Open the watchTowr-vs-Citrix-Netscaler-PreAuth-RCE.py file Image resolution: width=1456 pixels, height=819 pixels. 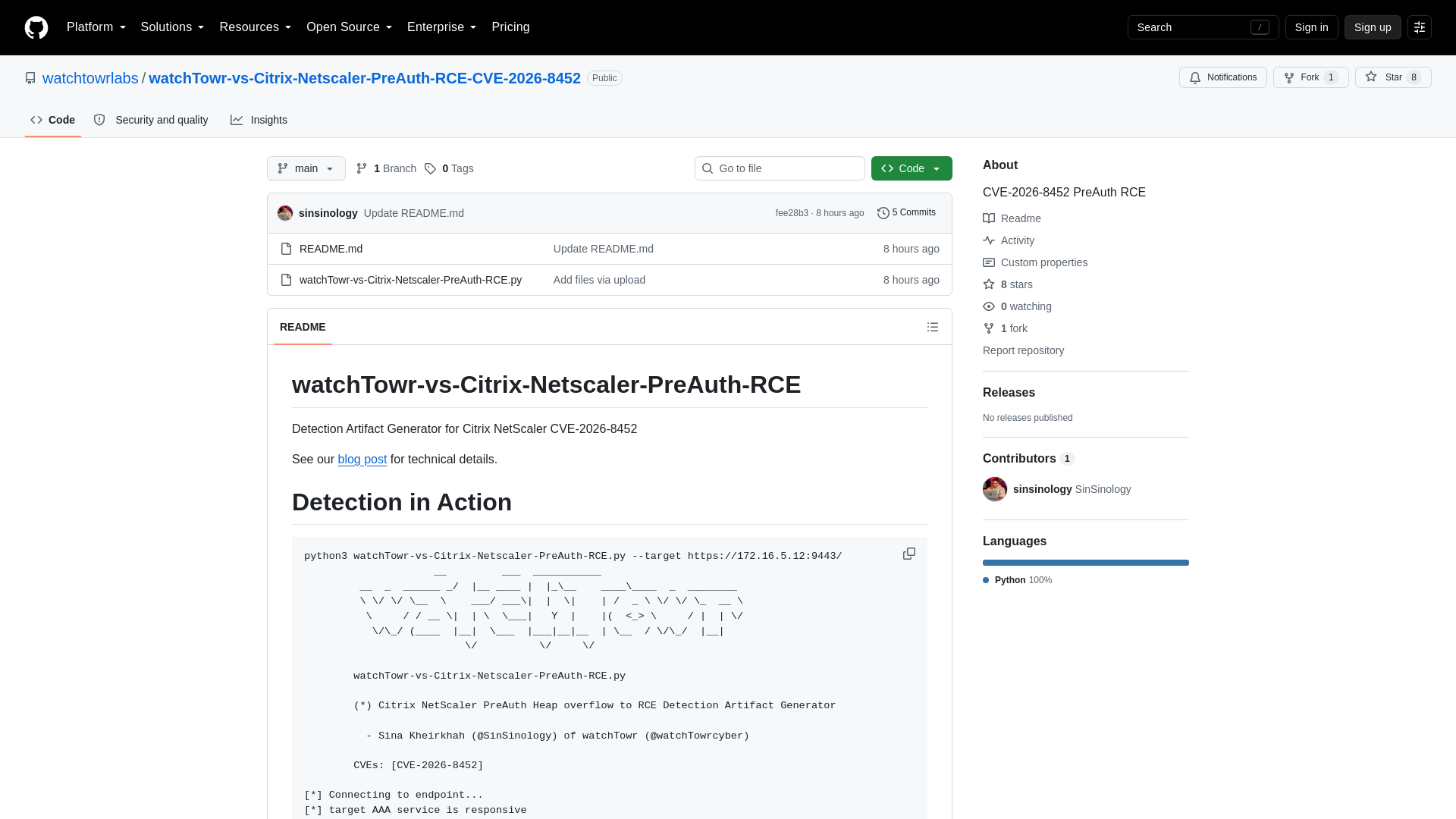tap(410, 280)
